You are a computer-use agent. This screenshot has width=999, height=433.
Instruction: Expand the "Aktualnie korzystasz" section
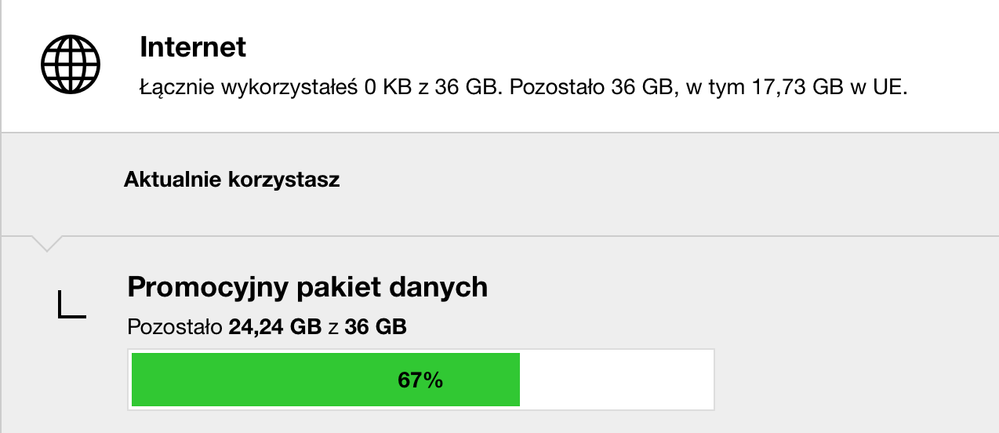pos(232,181)
